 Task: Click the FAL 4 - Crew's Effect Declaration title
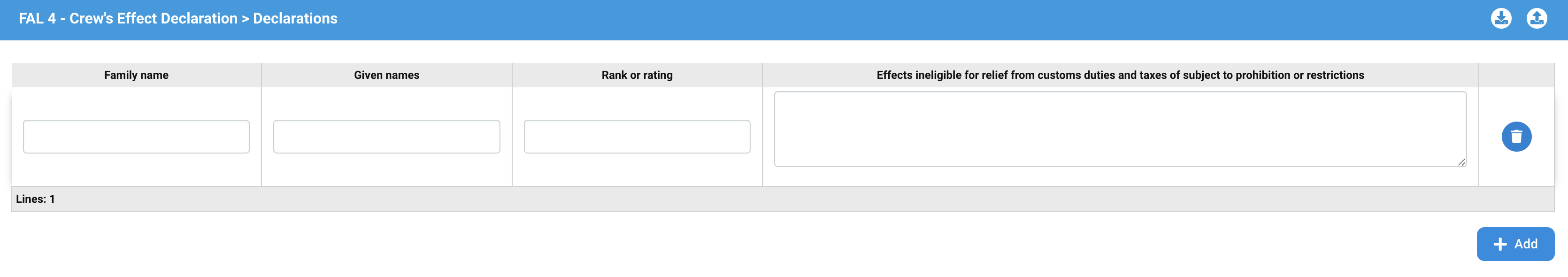(x=128, y=18)
